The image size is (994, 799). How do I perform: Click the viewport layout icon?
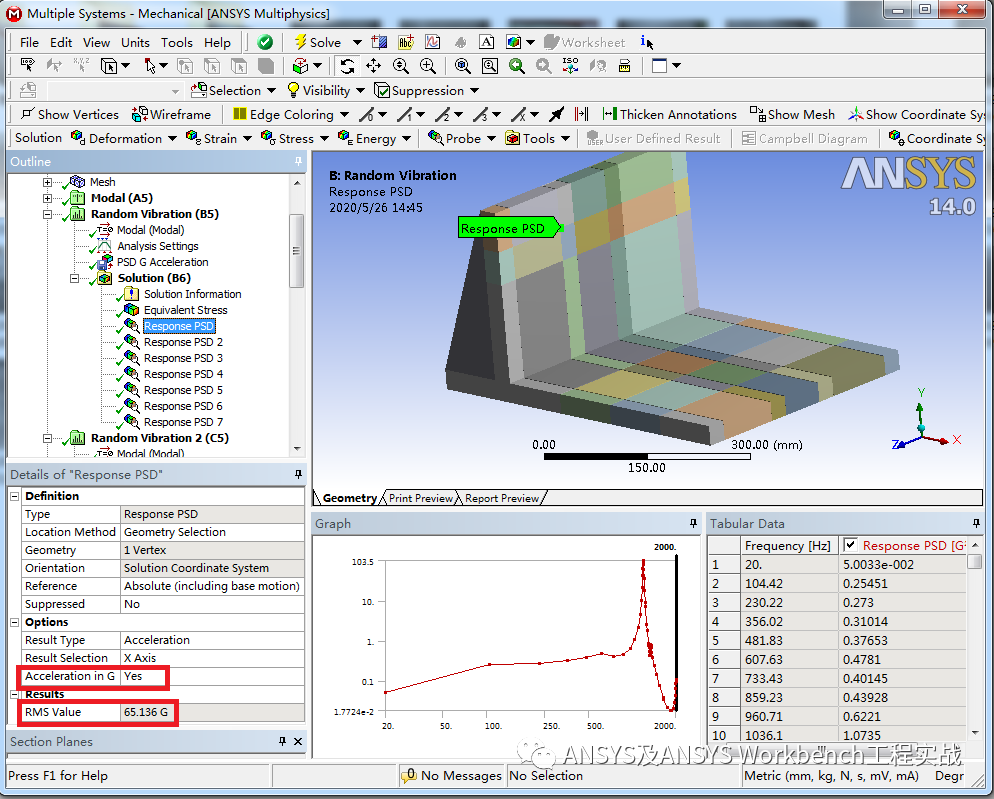pyautogui.click(x=659, y=66)
